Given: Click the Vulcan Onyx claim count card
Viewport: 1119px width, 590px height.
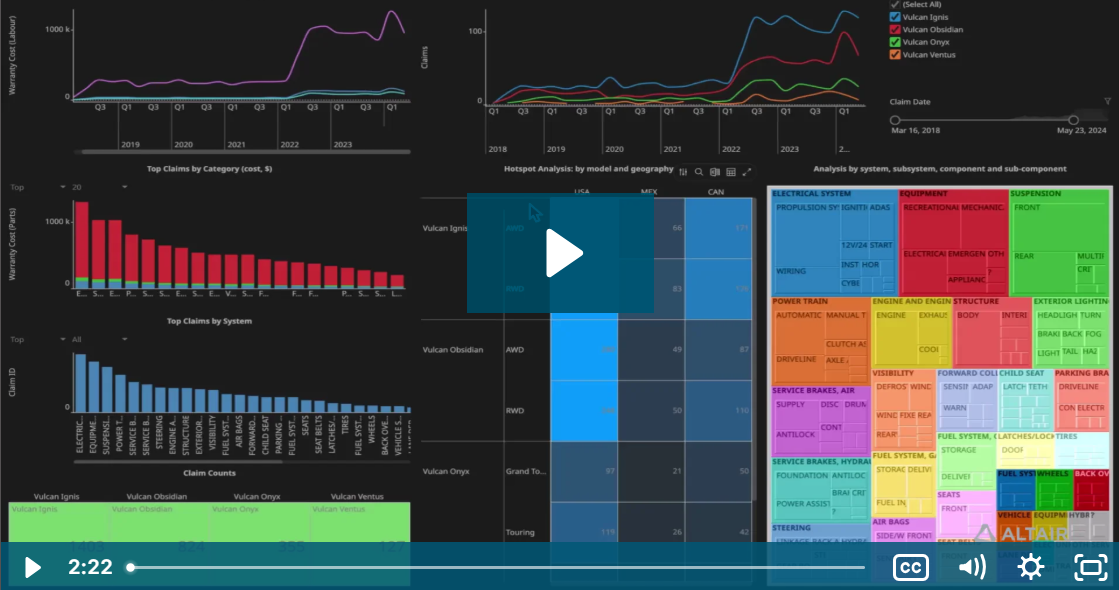Looking at the screenshot, I should [260, 524].
